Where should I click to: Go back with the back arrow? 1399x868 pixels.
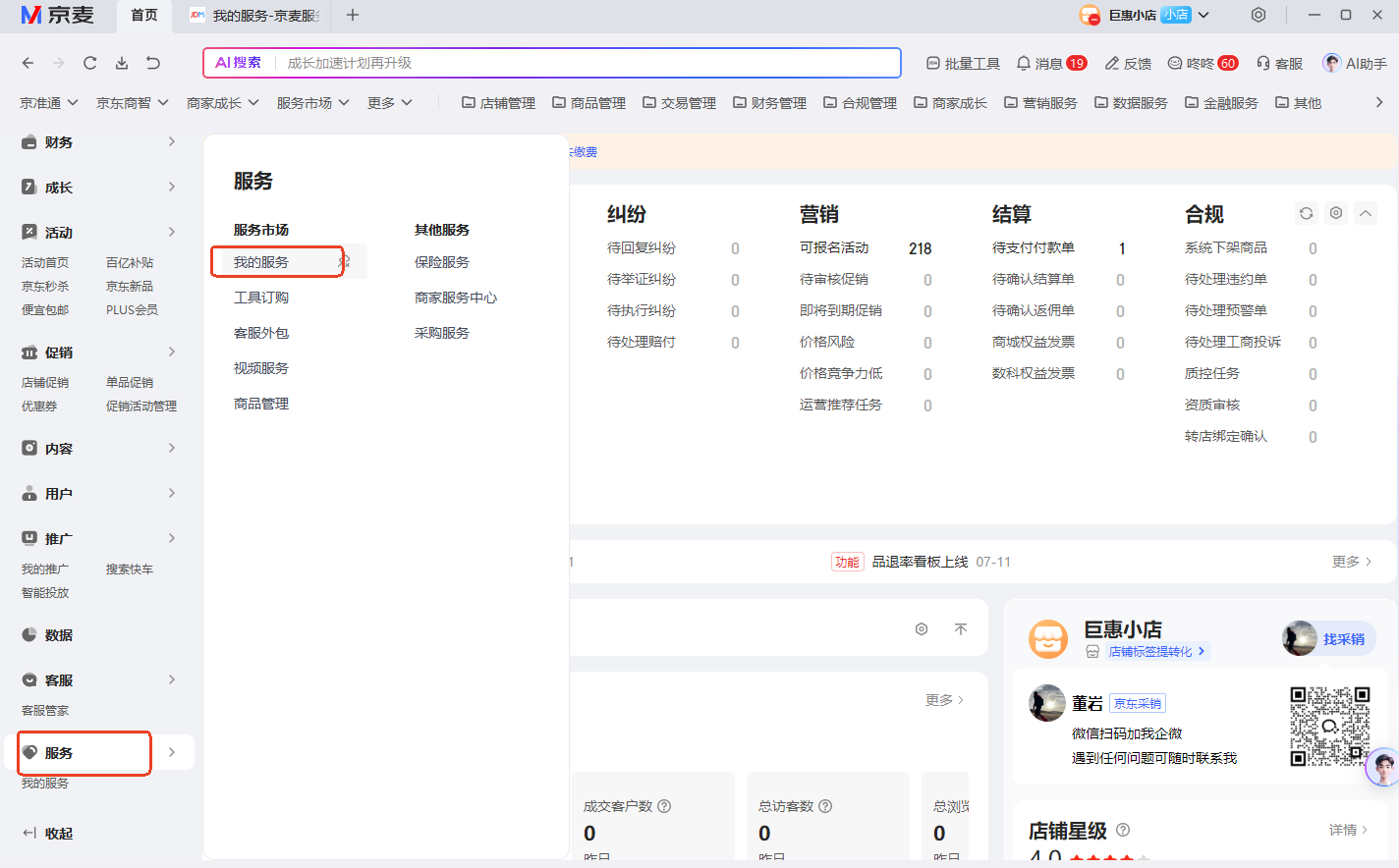pyautogui.click(x=28, y=63)
